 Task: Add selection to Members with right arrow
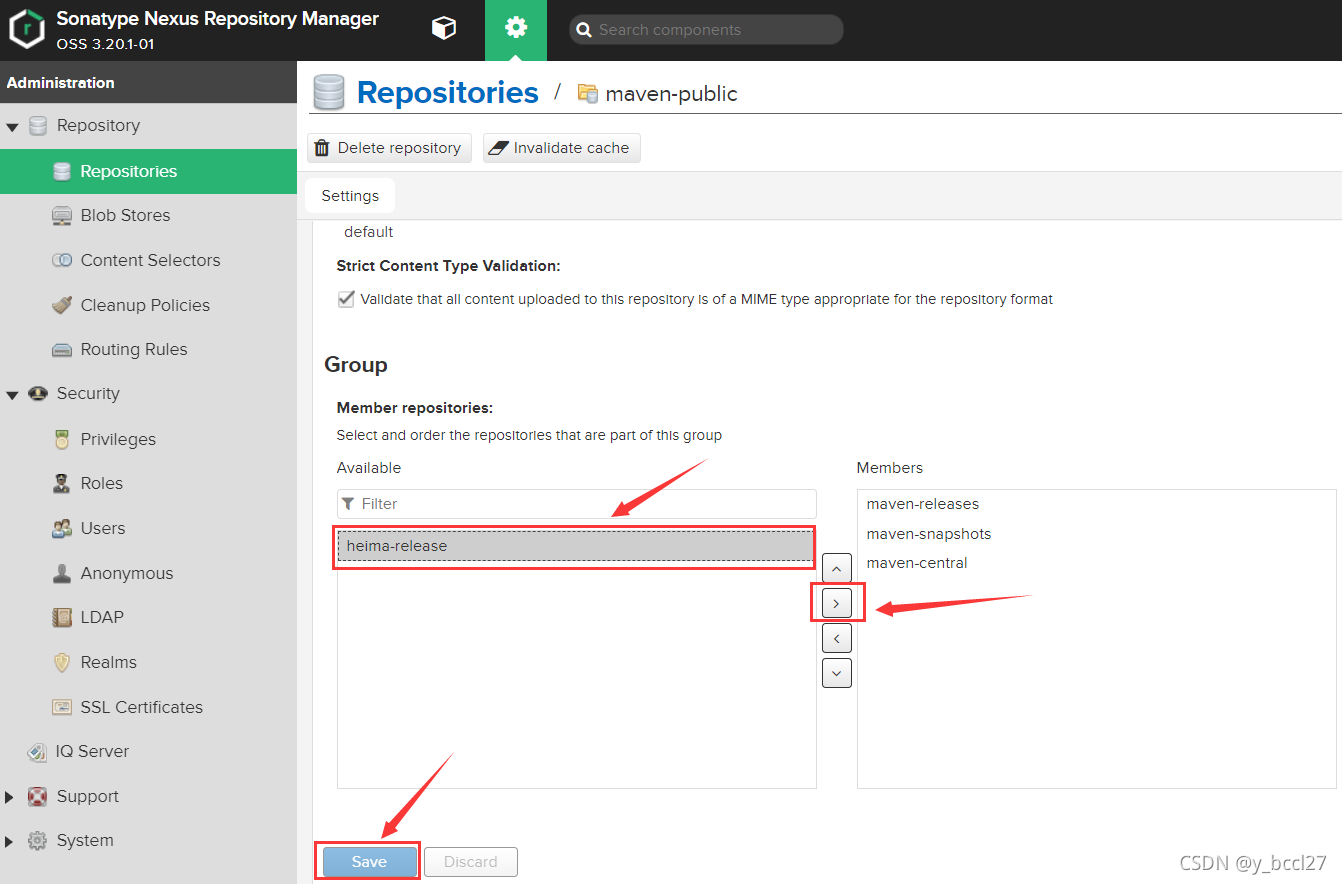[836, 603]
